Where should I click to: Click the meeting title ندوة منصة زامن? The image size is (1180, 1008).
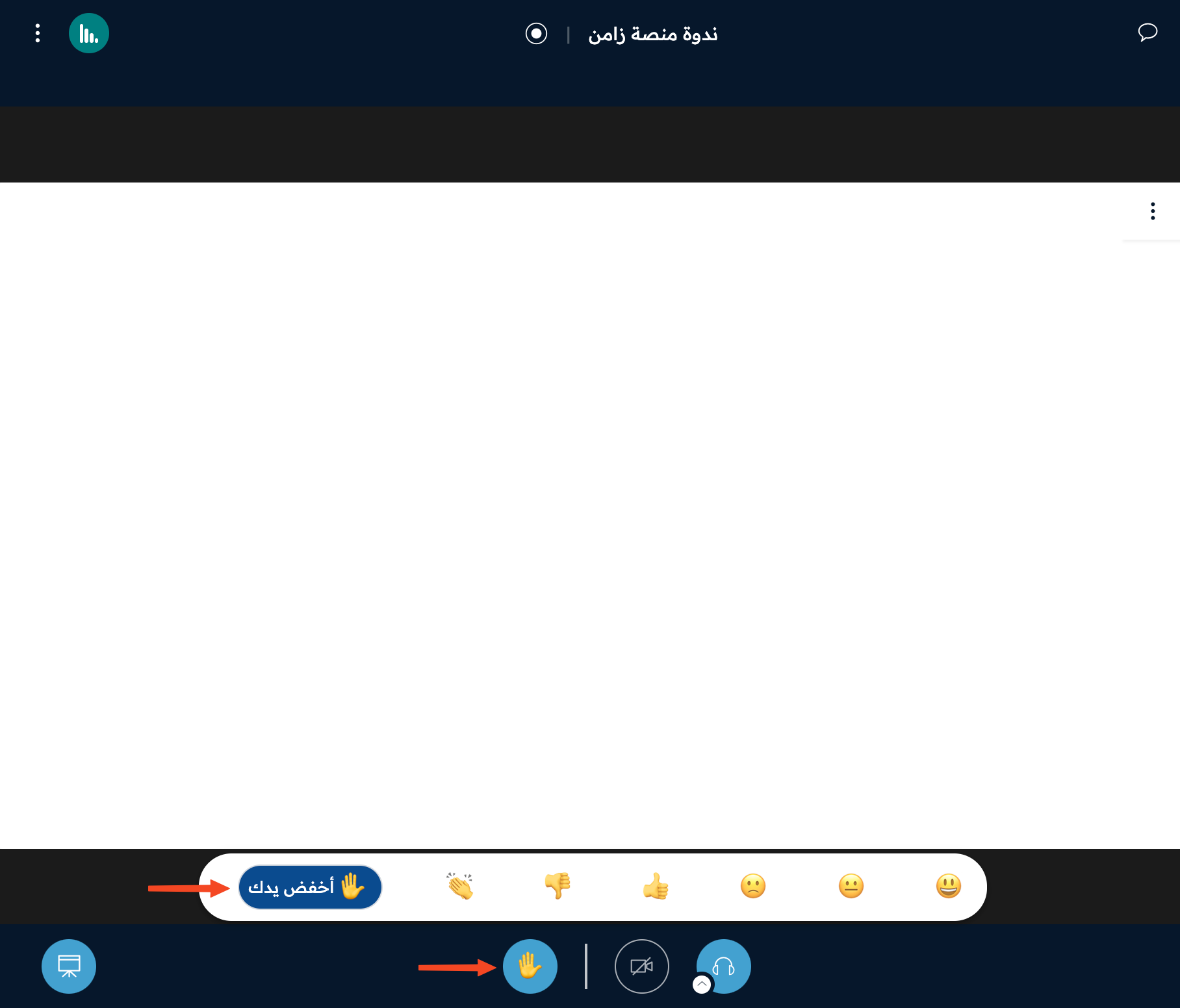pyautogui.click(x=653, y=34)
